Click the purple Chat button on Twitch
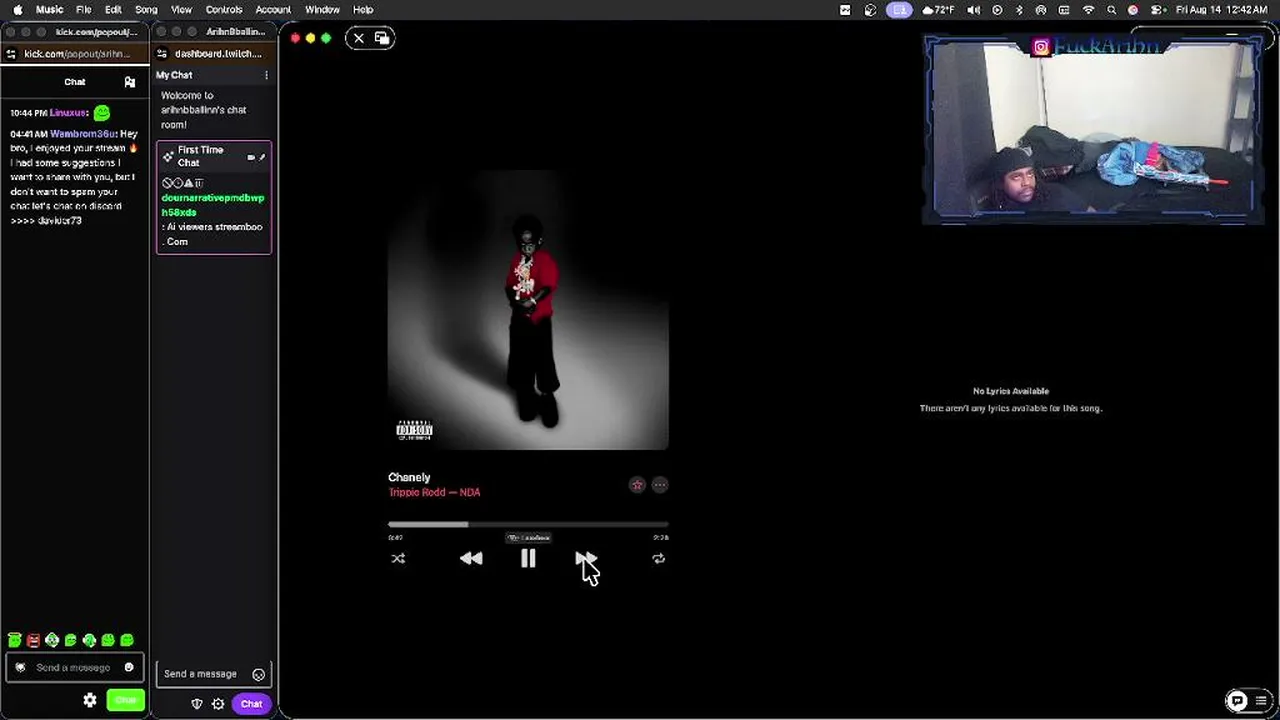1280x720 pixels. pyautogui.click(x=251, y=704)
